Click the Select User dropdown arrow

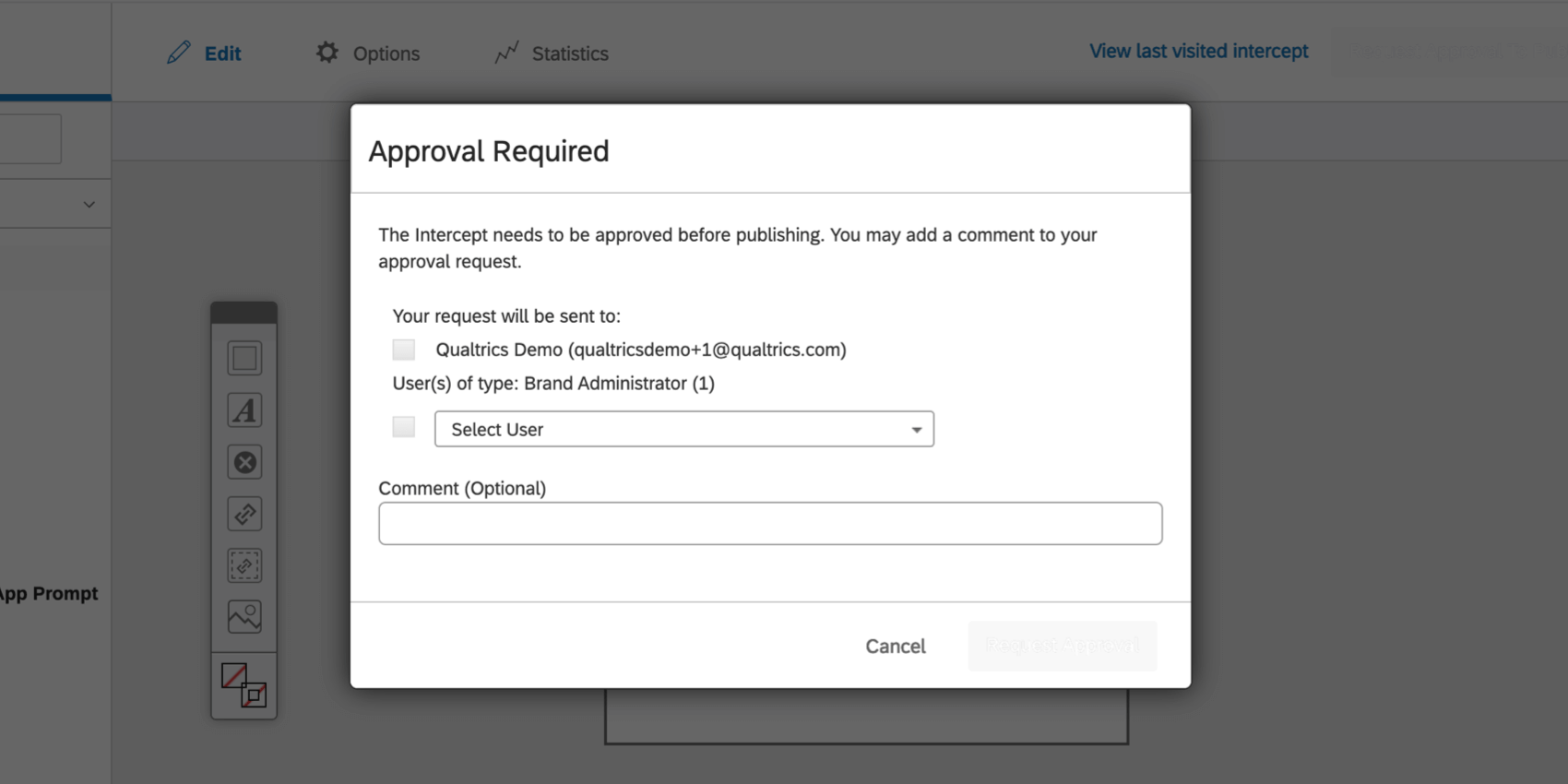916,429
